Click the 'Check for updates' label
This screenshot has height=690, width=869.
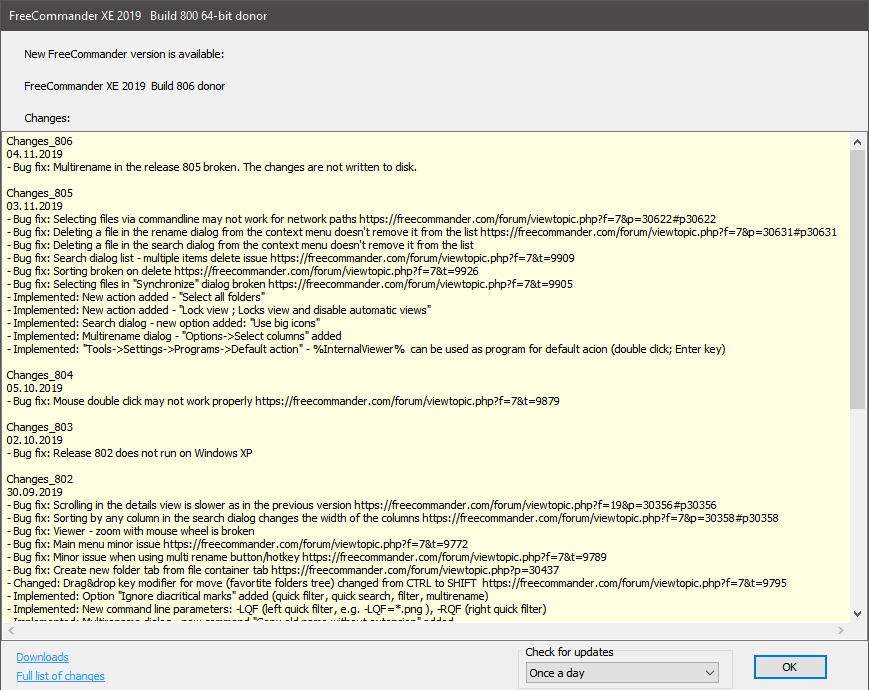569,652
